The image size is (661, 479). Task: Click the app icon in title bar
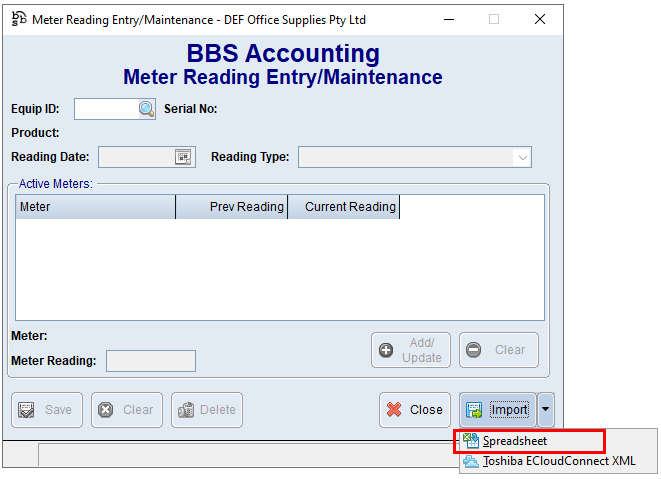[x=18, y=19]
